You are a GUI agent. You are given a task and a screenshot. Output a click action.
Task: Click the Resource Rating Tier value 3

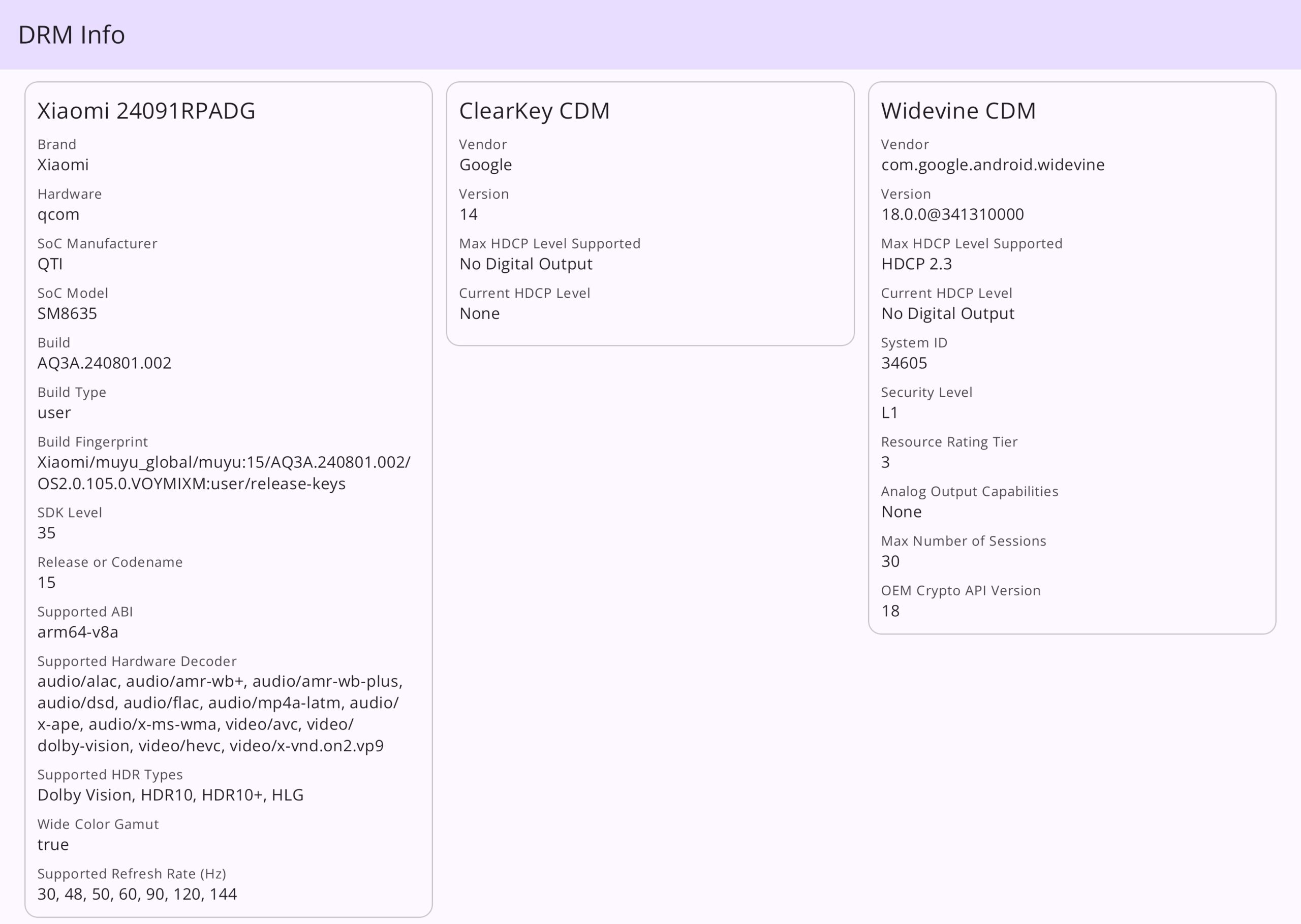[885, 462]
